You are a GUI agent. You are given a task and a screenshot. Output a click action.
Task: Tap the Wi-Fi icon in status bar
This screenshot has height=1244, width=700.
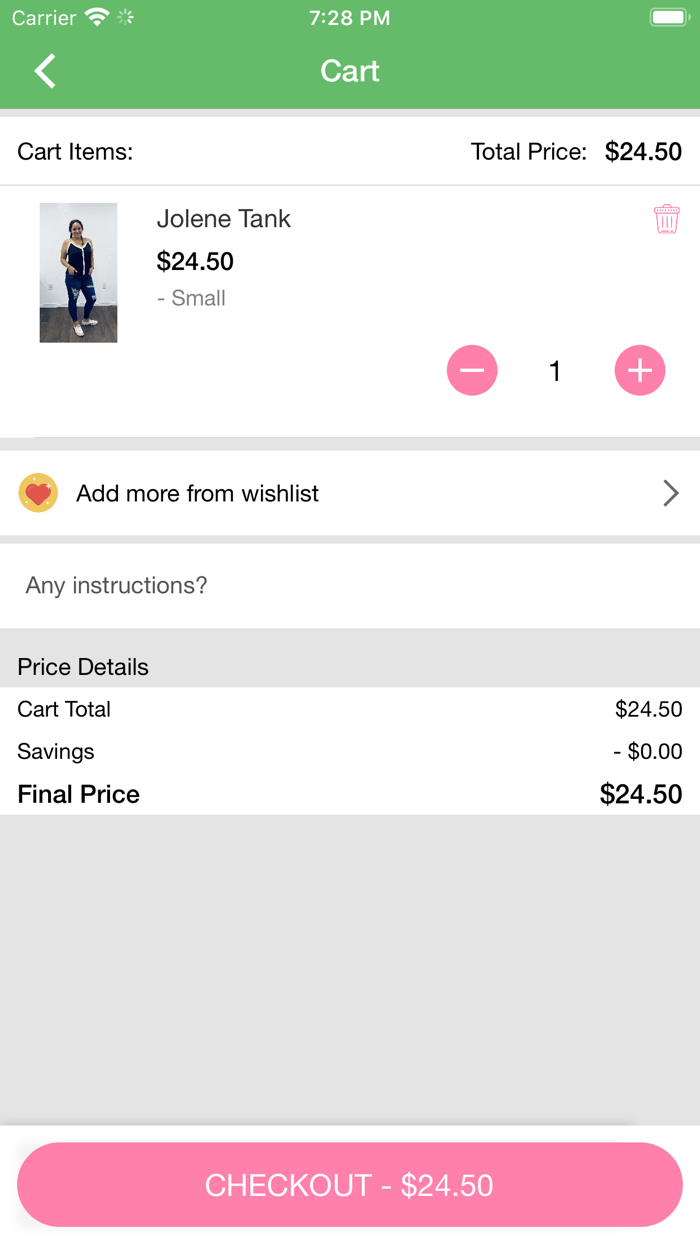95,17
